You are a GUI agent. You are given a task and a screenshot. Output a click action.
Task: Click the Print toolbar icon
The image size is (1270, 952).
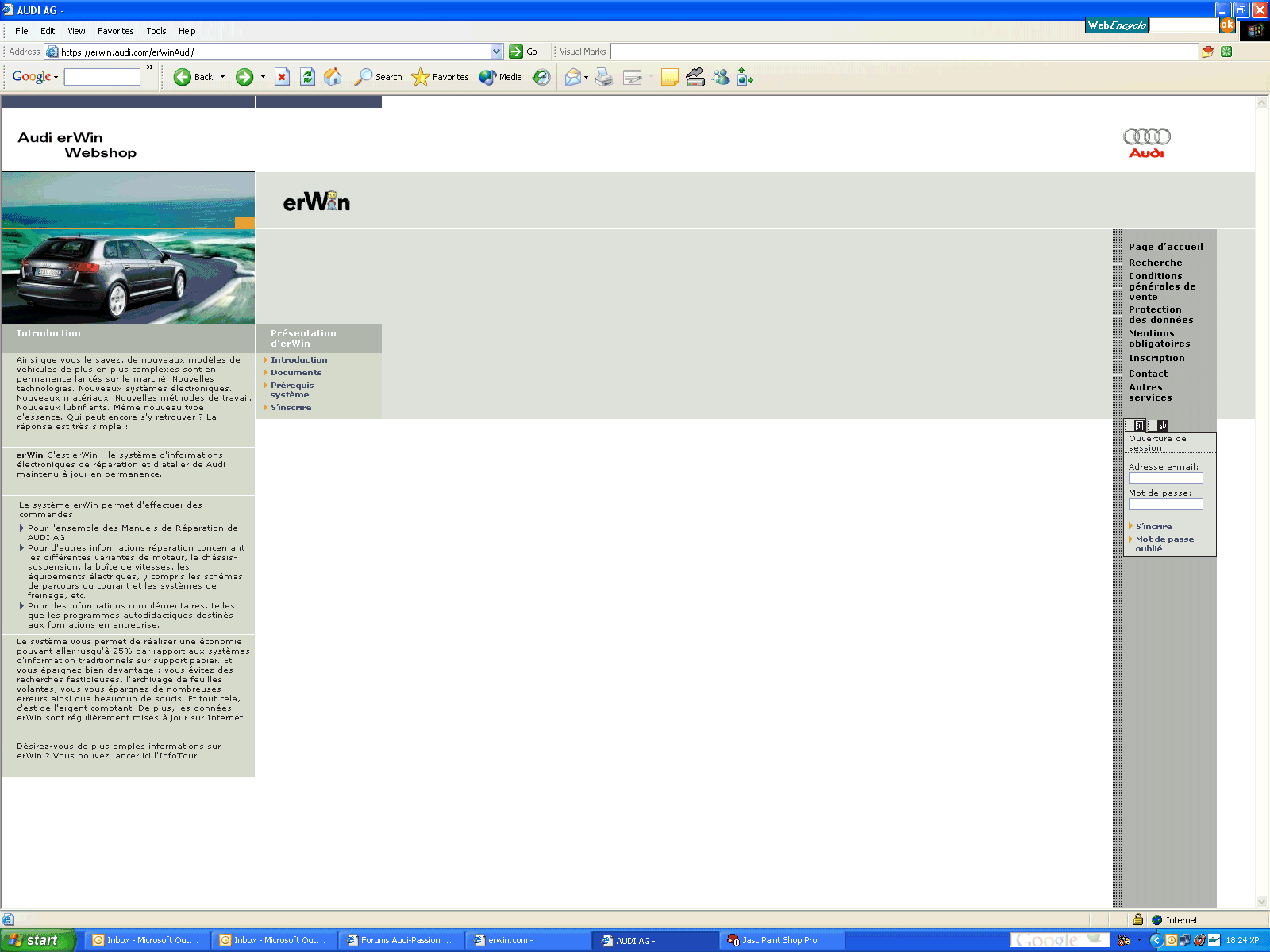click(x=604, y=77)
